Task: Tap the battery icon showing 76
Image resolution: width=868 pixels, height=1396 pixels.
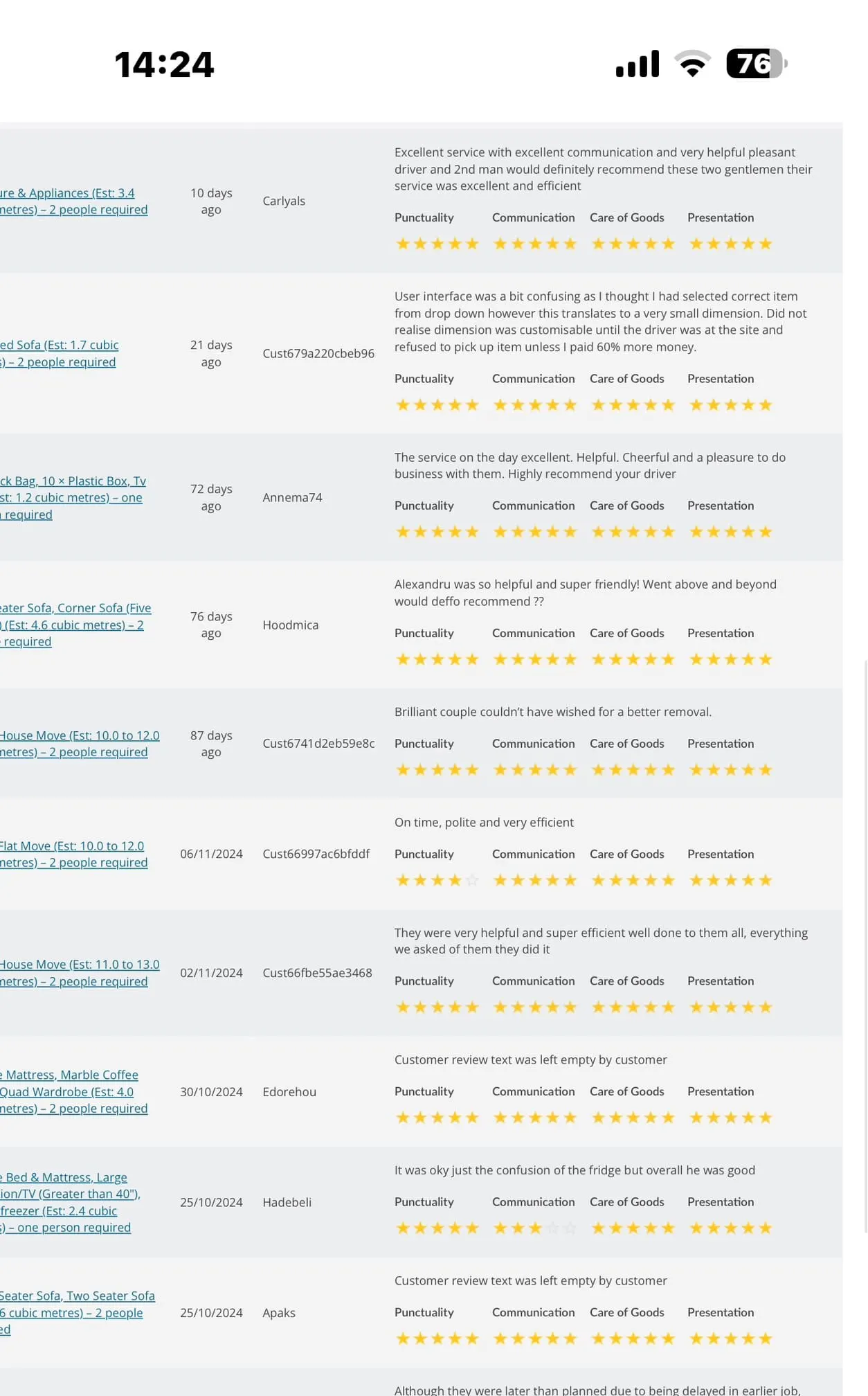Action: pyautogui.click(x=757, y=64)
